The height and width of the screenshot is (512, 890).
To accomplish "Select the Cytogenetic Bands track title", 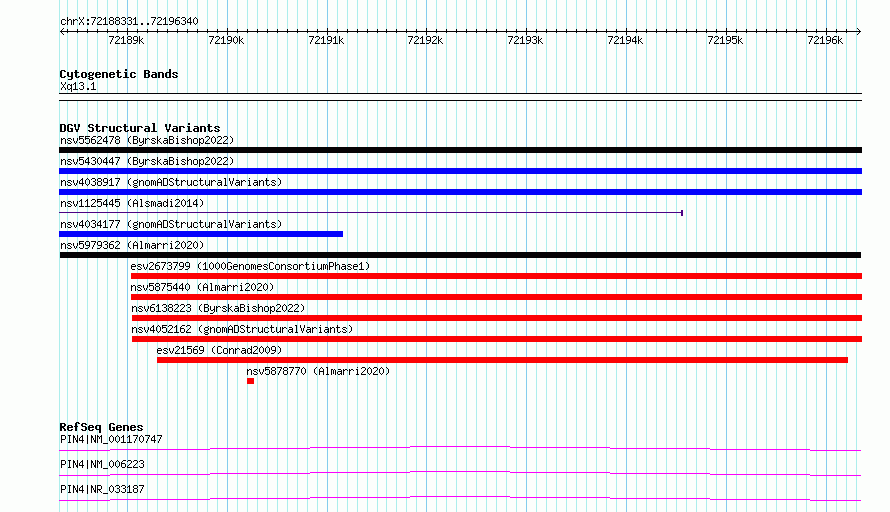I will tap(119, 74).
